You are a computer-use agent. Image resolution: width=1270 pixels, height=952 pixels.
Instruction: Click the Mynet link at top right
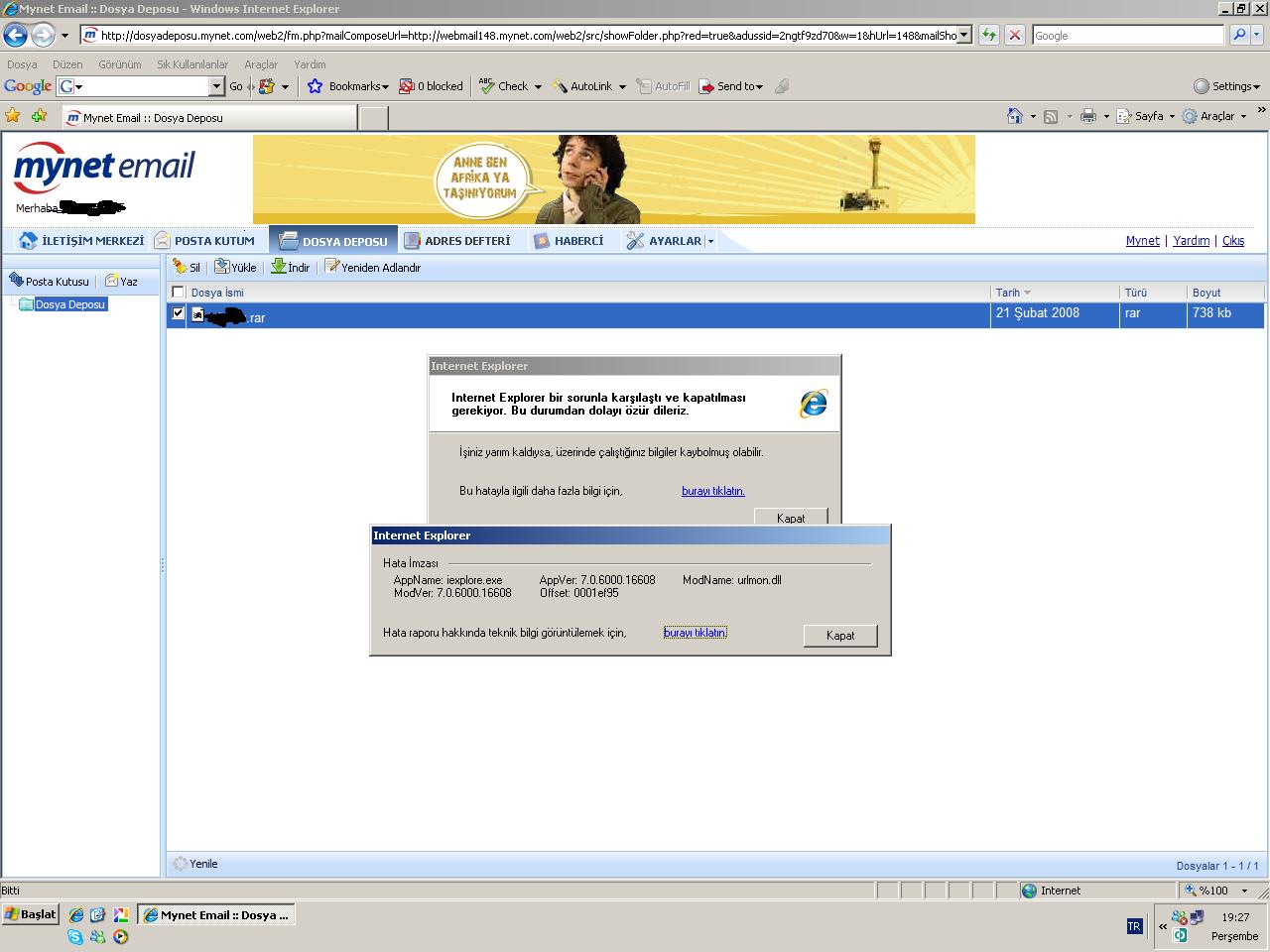pos(1142,240)
